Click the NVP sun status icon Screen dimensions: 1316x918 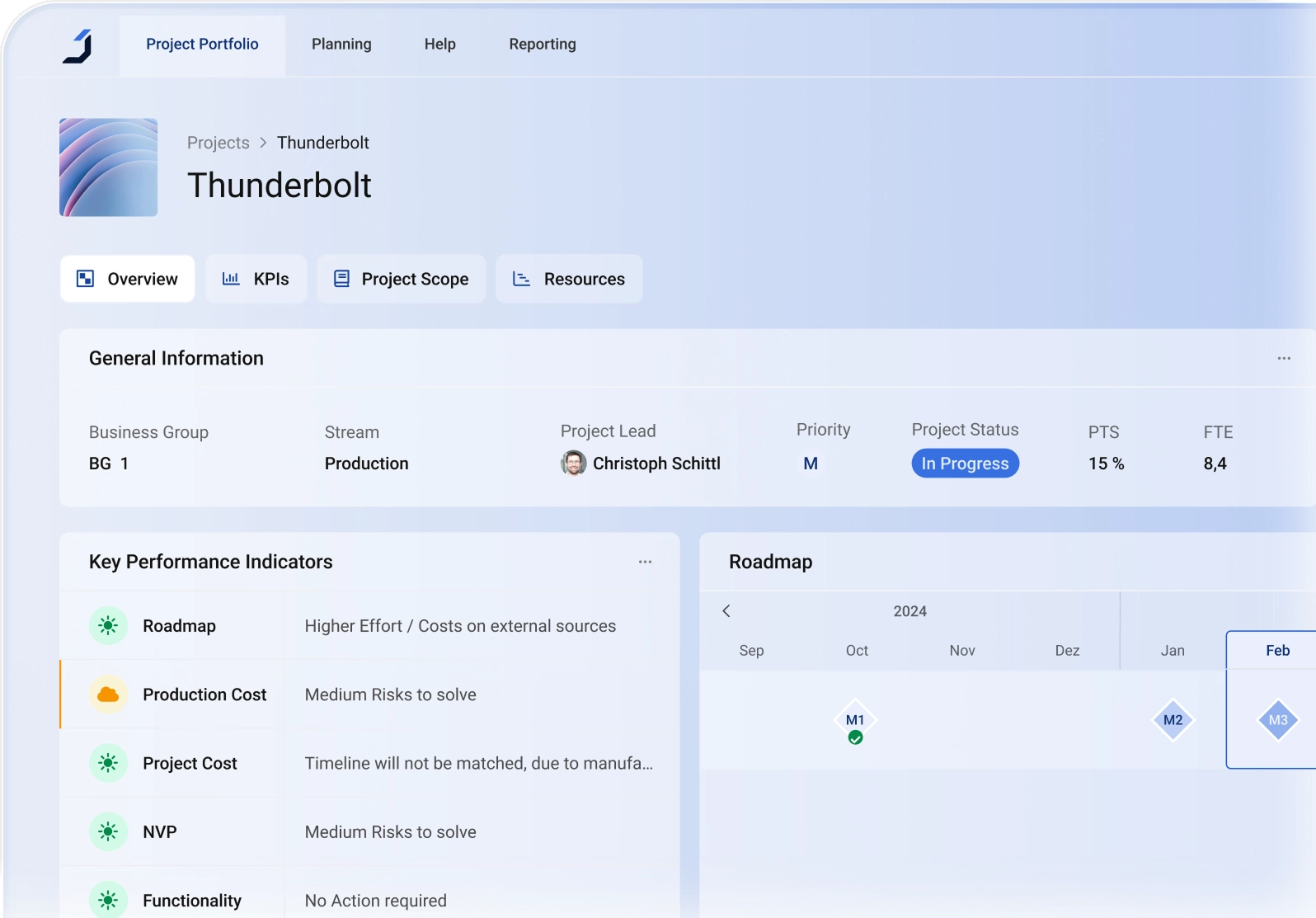(108, 831)
